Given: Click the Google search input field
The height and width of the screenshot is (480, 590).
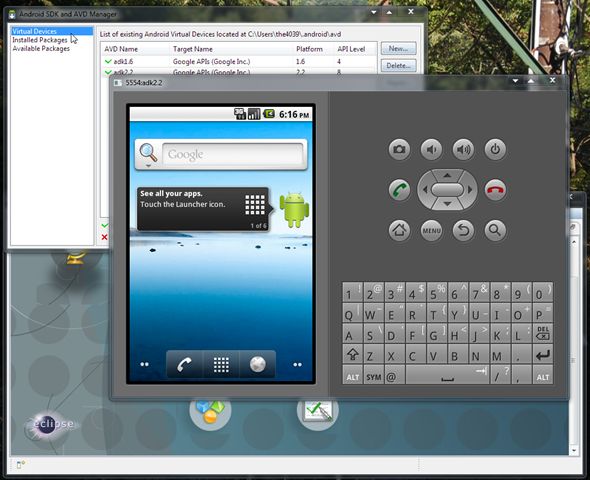Looking at the screenshot, I should tap(233, 154).
